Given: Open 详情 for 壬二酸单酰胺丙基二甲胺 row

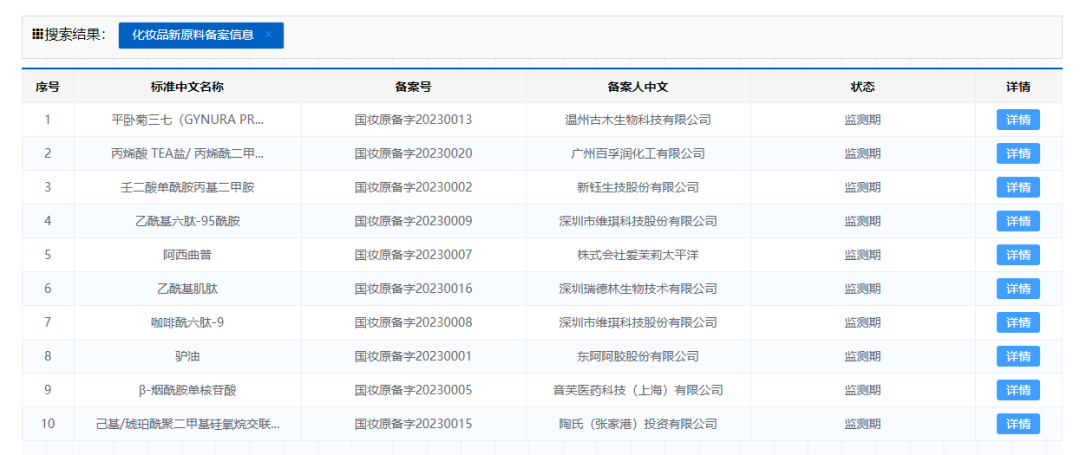Looking at the screenshot, I should (1018, 187).
